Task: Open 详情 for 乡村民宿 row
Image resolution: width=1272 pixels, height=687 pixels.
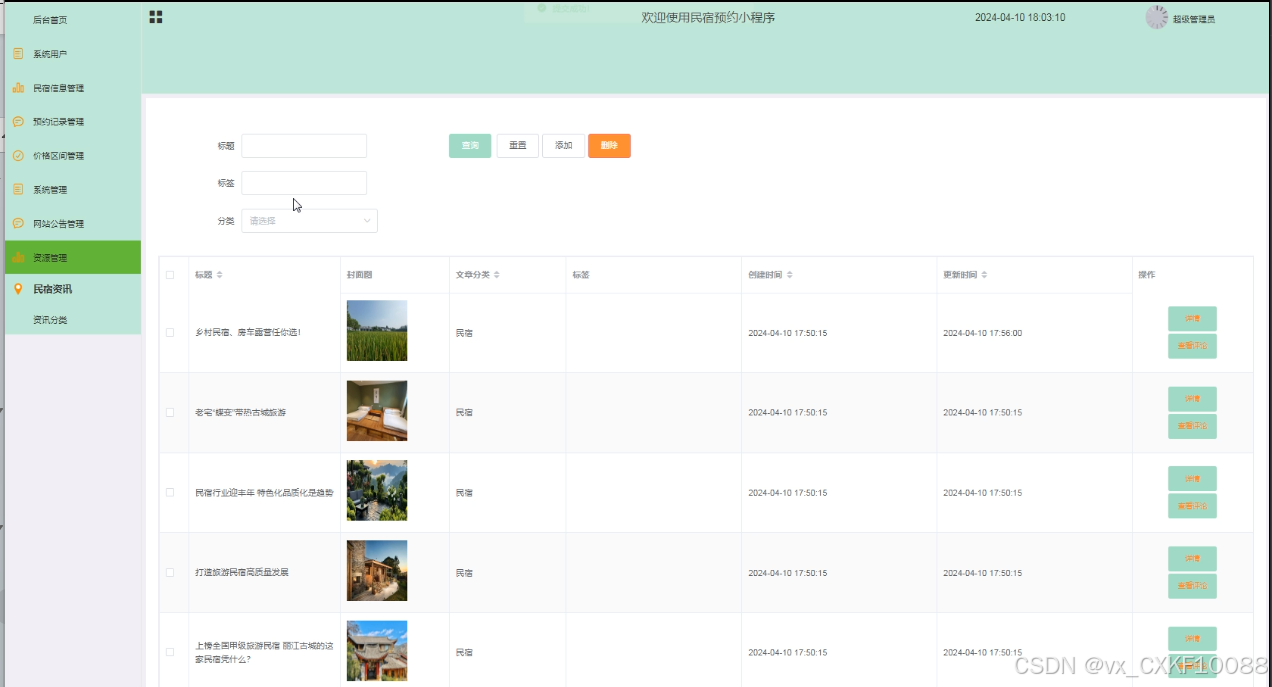Action: (x=1192, y=319)
